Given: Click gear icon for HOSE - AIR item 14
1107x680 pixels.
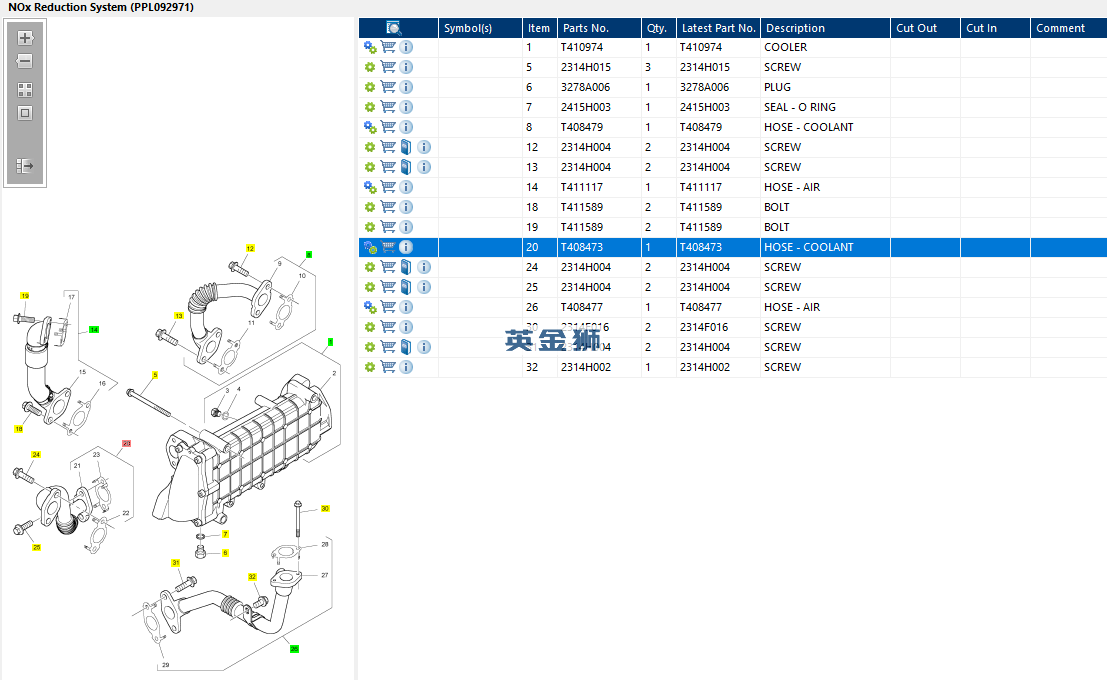Looking at the screenshot, I should pyautogui.click(x=370, y=187).
